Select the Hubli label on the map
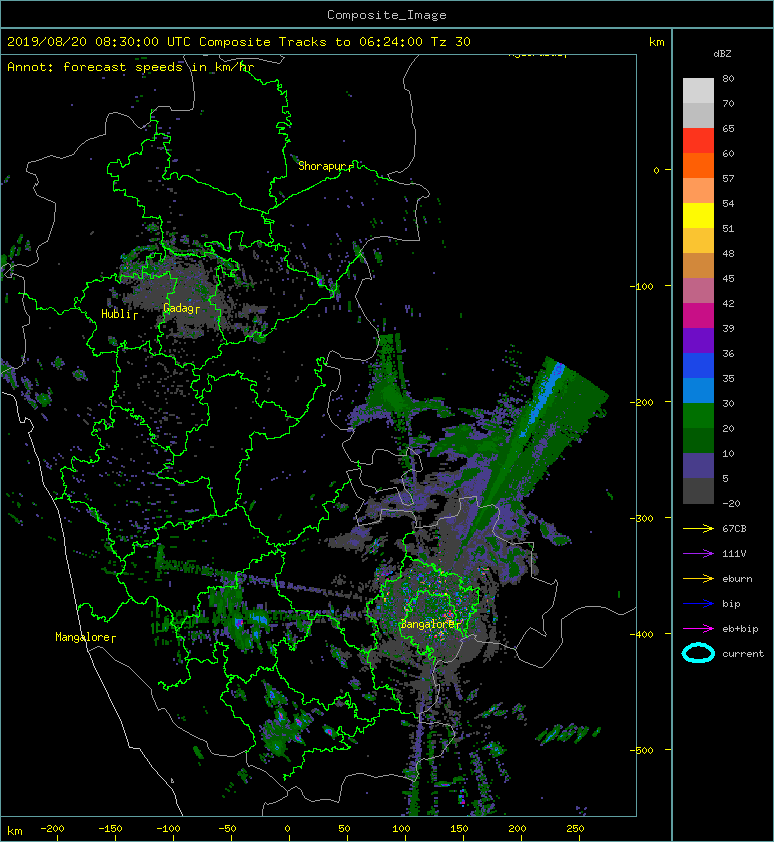774x842 pixels. (116, 314)
